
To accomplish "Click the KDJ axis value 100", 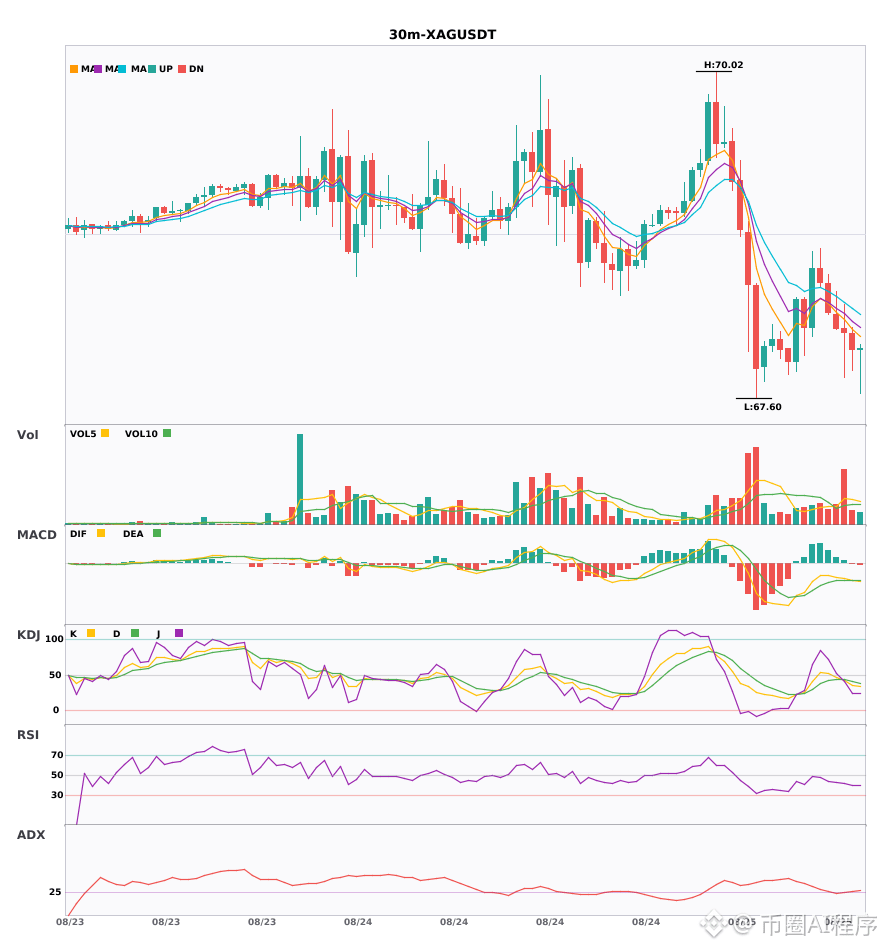I will (55, 639).
